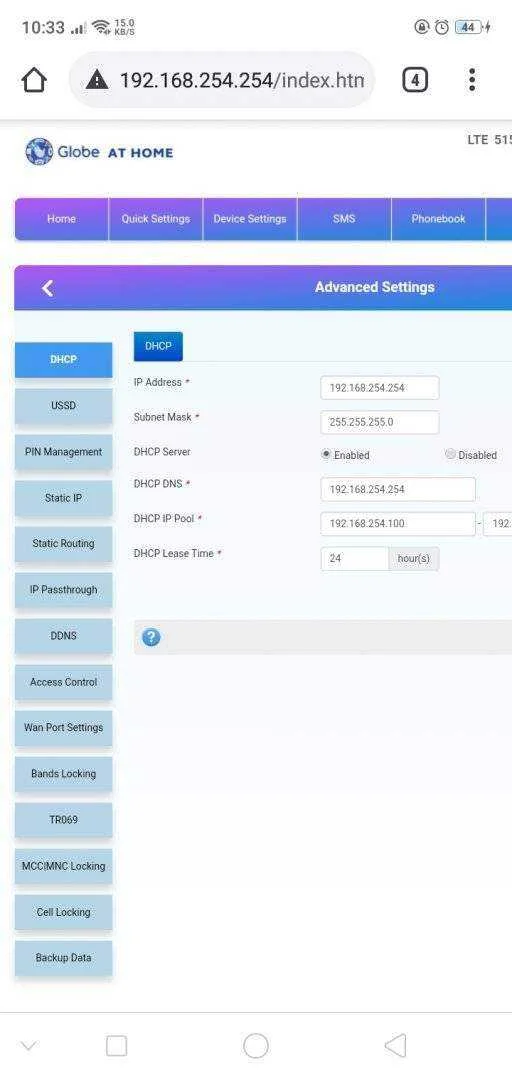
Task: Tap the Android recent apps square
Action: click(x=116, y=1046)
